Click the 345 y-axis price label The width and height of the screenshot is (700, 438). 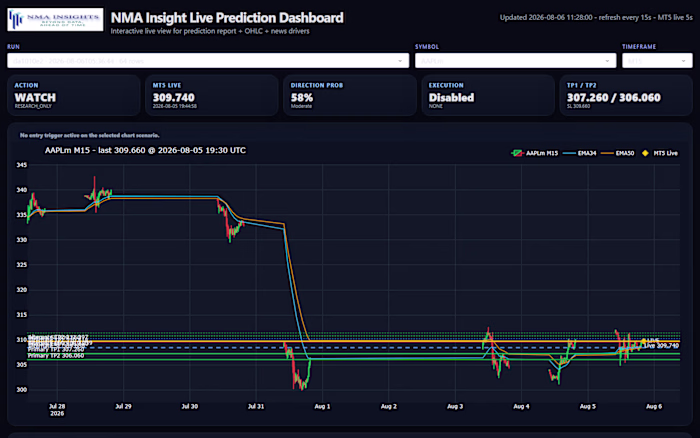click(21, 165)
